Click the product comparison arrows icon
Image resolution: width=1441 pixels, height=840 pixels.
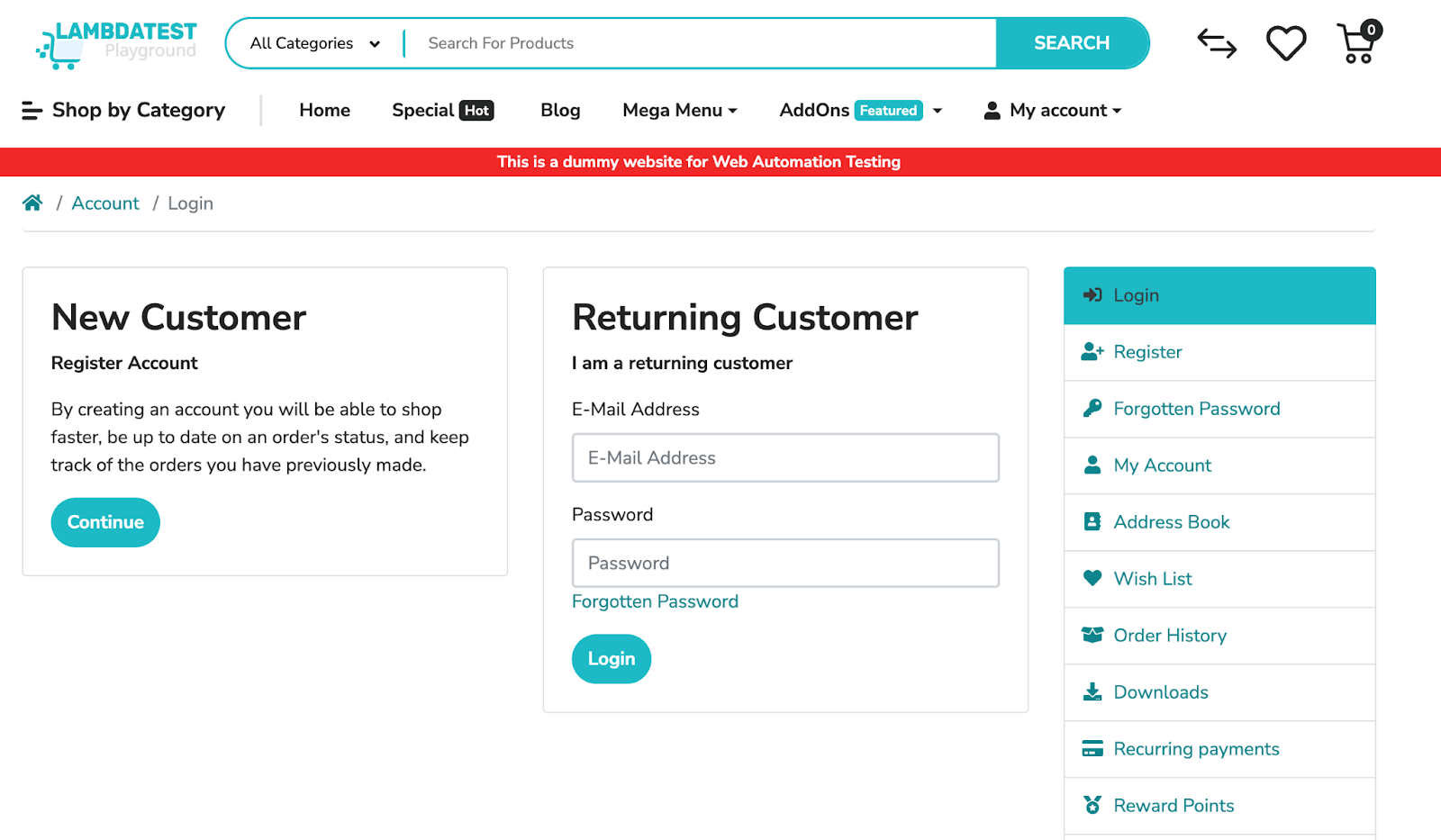click(1217, 42)
